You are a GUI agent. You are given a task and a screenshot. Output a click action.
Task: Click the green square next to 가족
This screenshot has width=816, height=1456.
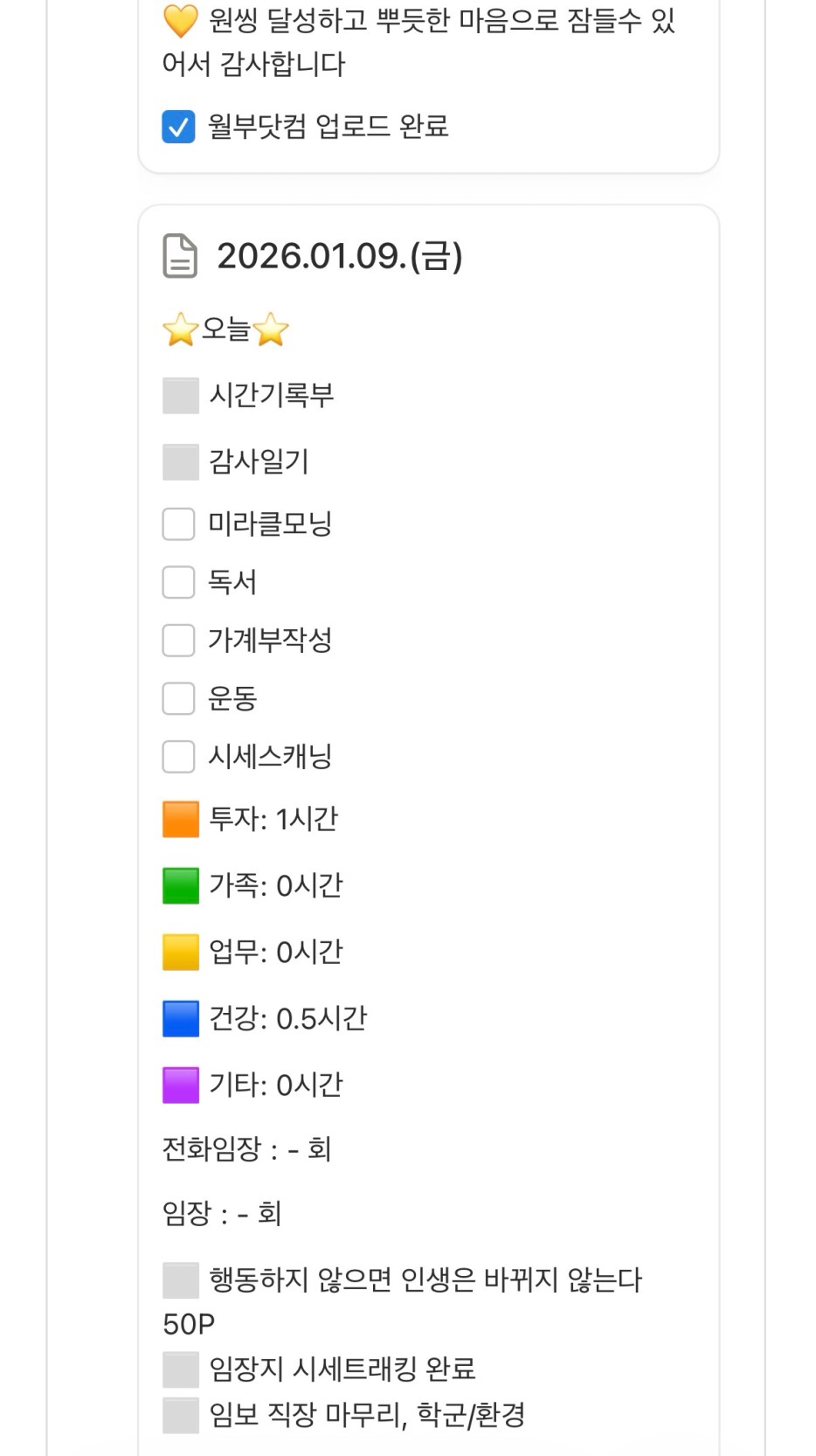(x=181, y=886)
